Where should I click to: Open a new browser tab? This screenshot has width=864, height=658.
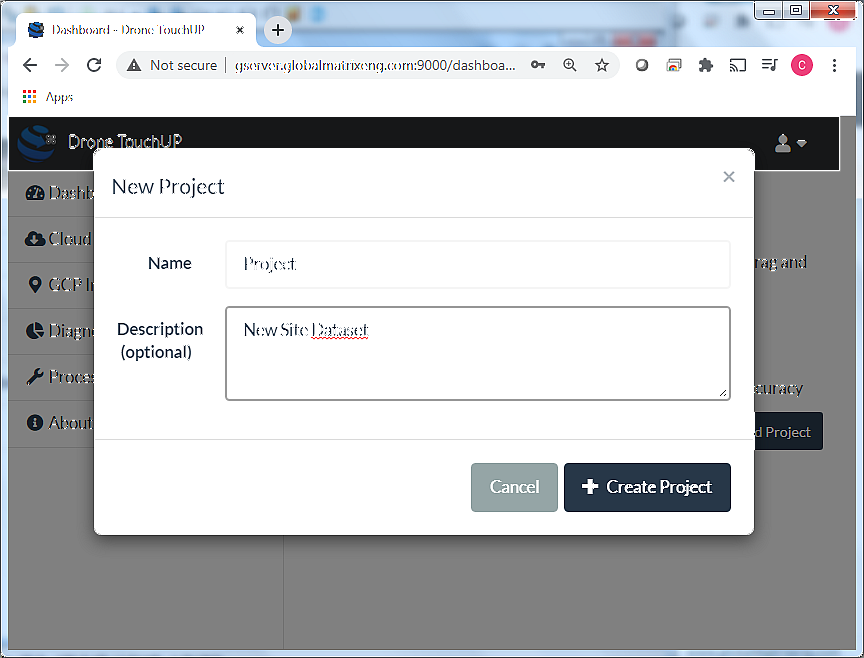278,30
